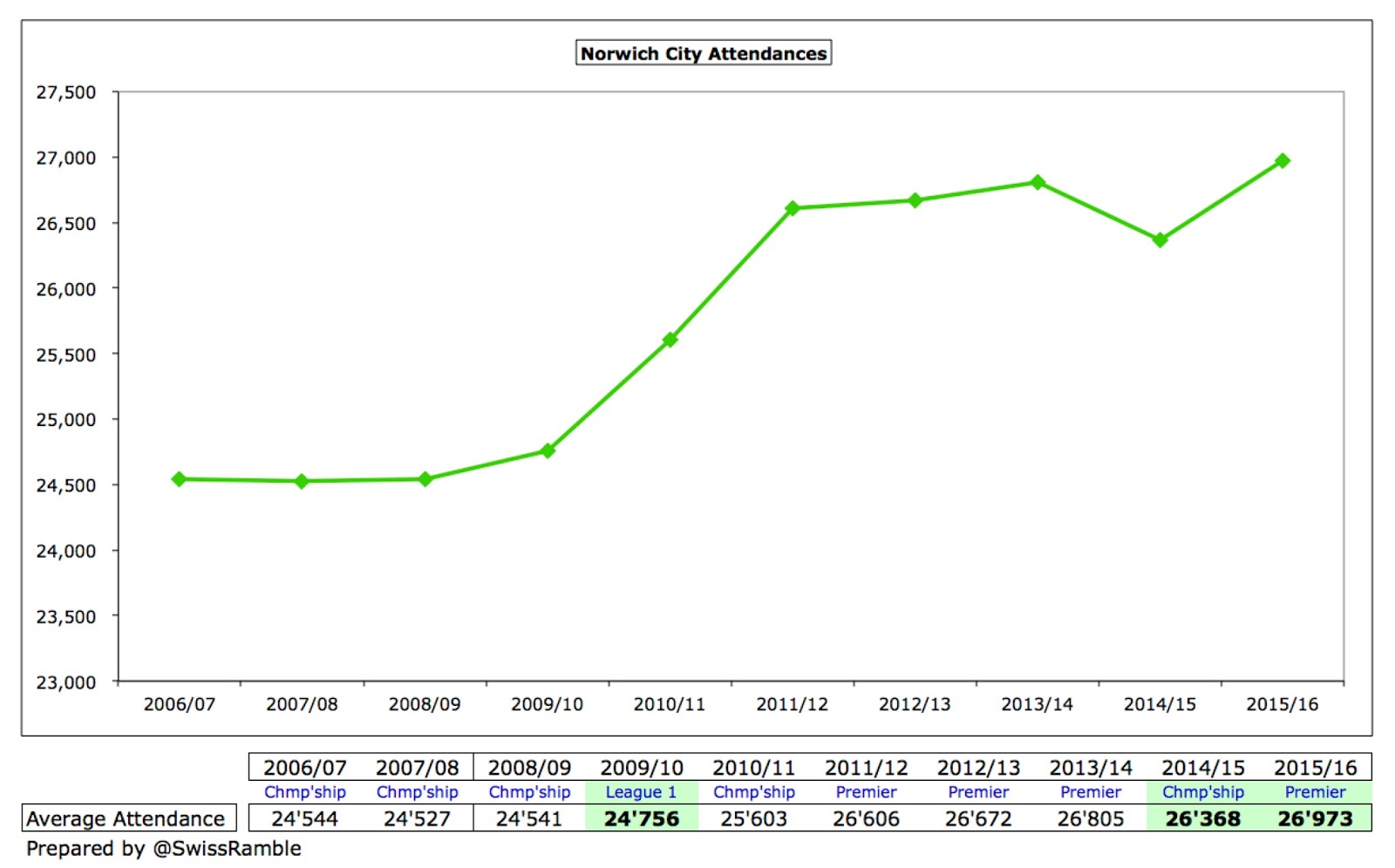The height and width of the screenshot is (868, 1395).
Task: Select Premier under the 2015/16 header
Action: [x=1316, y=792]
